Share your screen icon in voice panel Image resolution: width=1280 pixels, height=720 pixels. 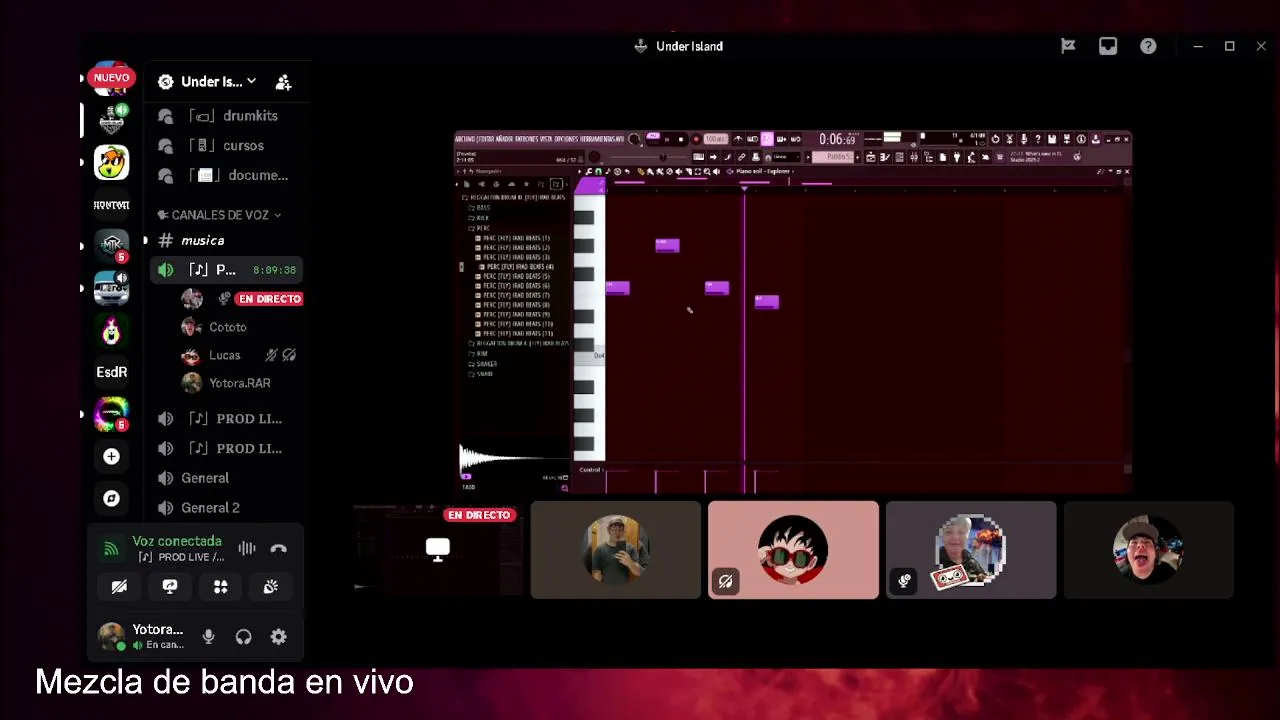(x=170, y=587)
